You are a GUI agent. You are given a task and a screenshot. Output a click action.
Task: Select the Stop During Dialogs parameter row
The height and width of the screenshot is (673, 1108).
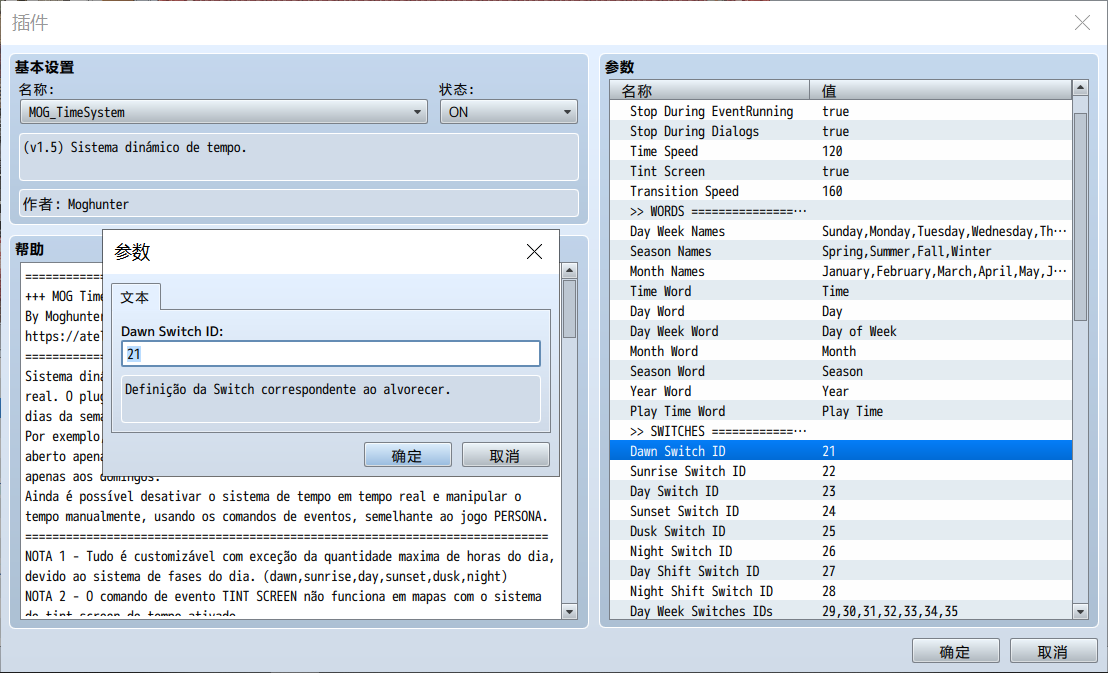pos(841,131)
